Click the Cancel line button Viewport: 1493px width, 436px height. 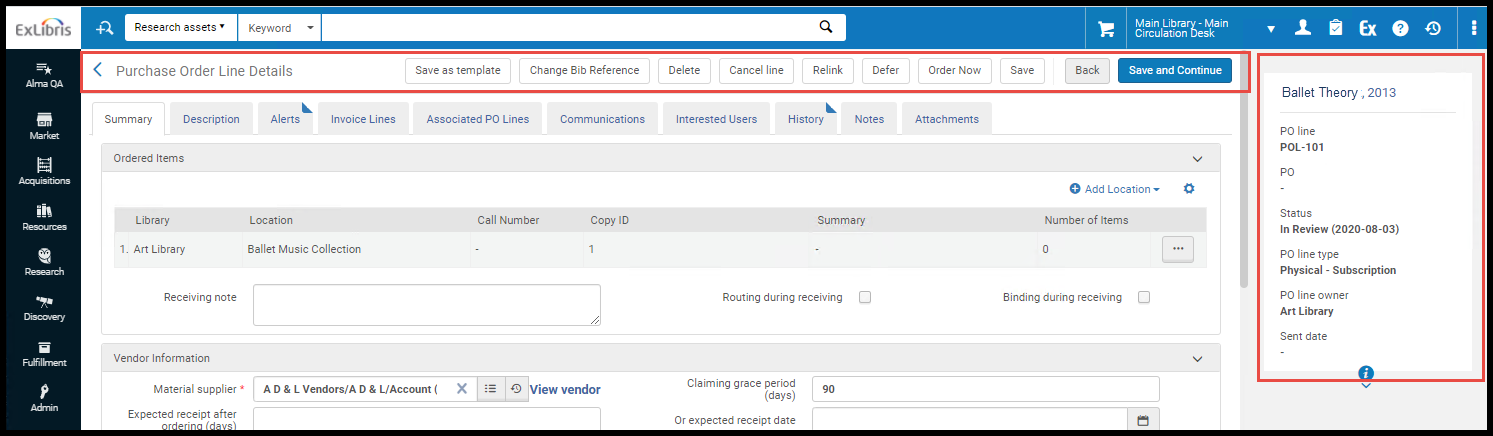[x=756, y=70]
